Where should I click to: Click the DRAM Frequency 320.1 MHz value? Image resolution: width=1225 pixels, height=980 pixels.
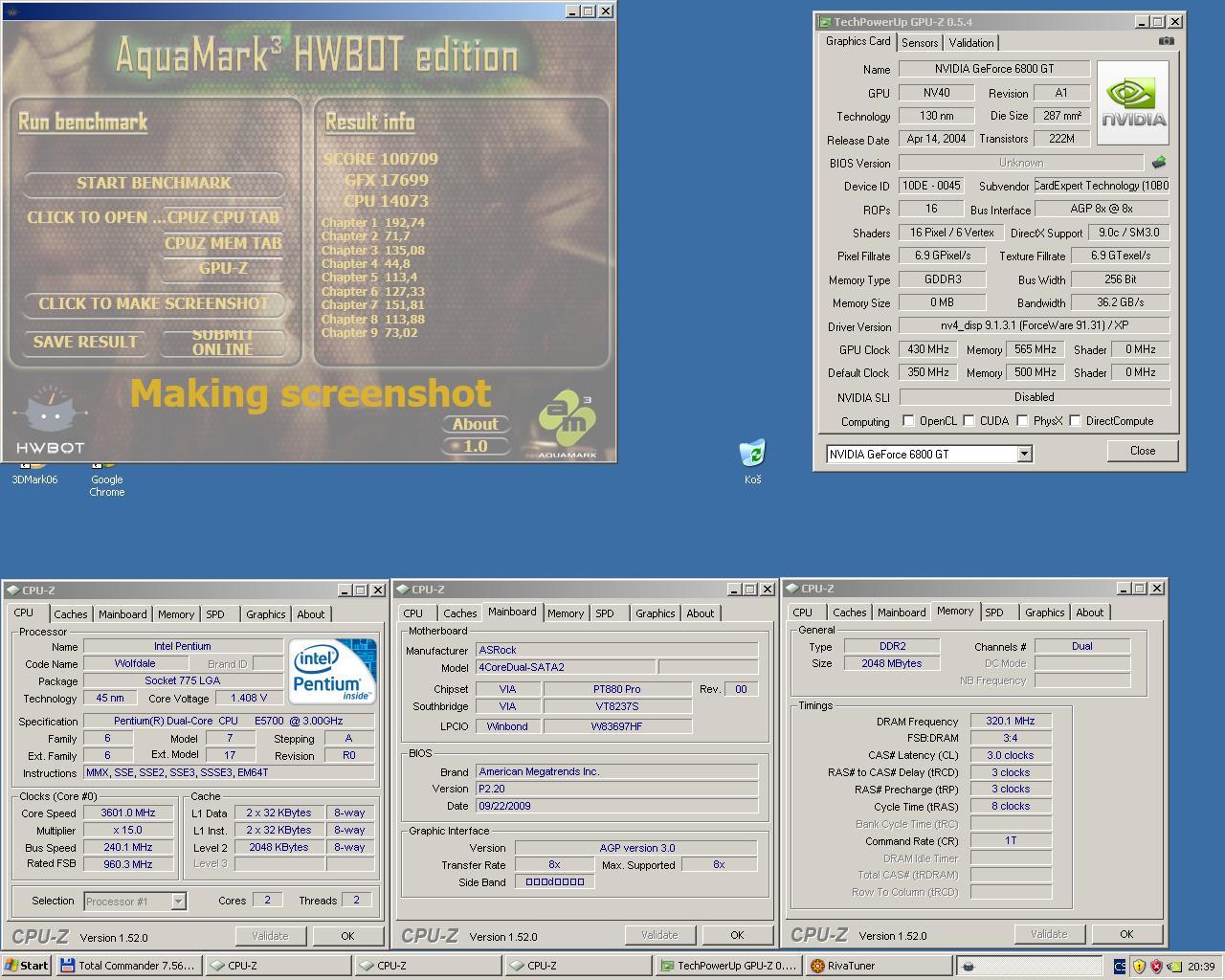(1011, 721)
